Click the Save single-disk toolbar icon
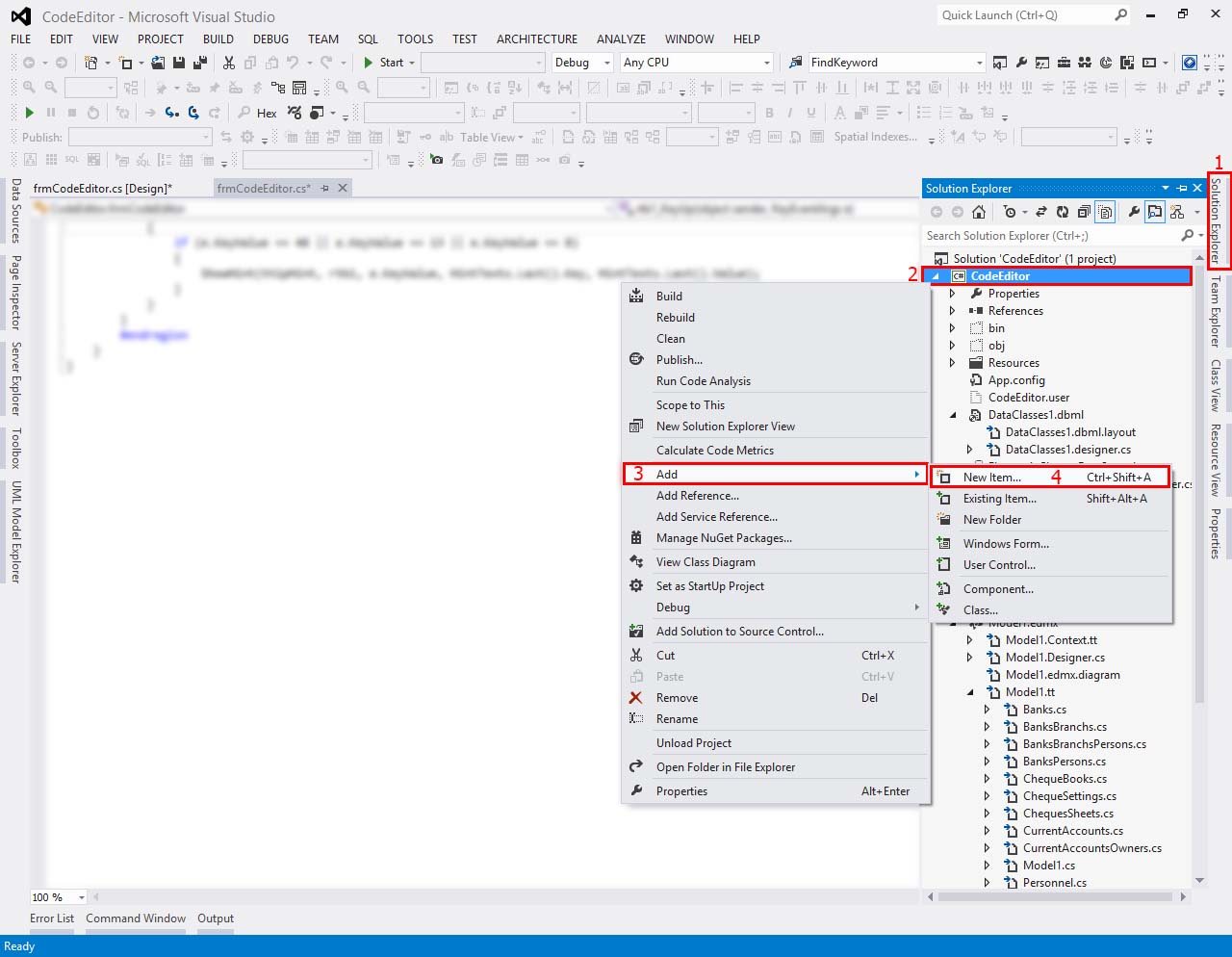The height and width of the screenshot is (957, 1232). tap(179, 63)
